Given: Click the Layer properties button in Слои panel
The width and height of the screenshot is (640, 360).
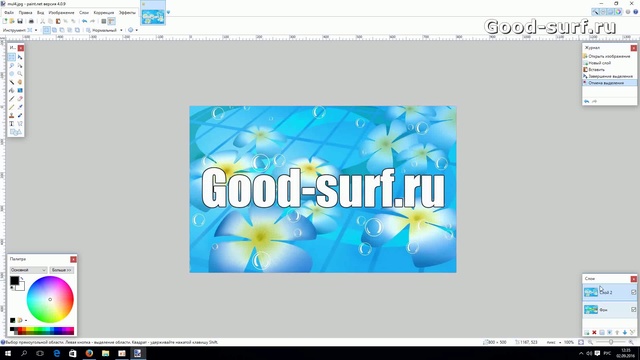Looking at the screenshot, I should tap(632, 333).
